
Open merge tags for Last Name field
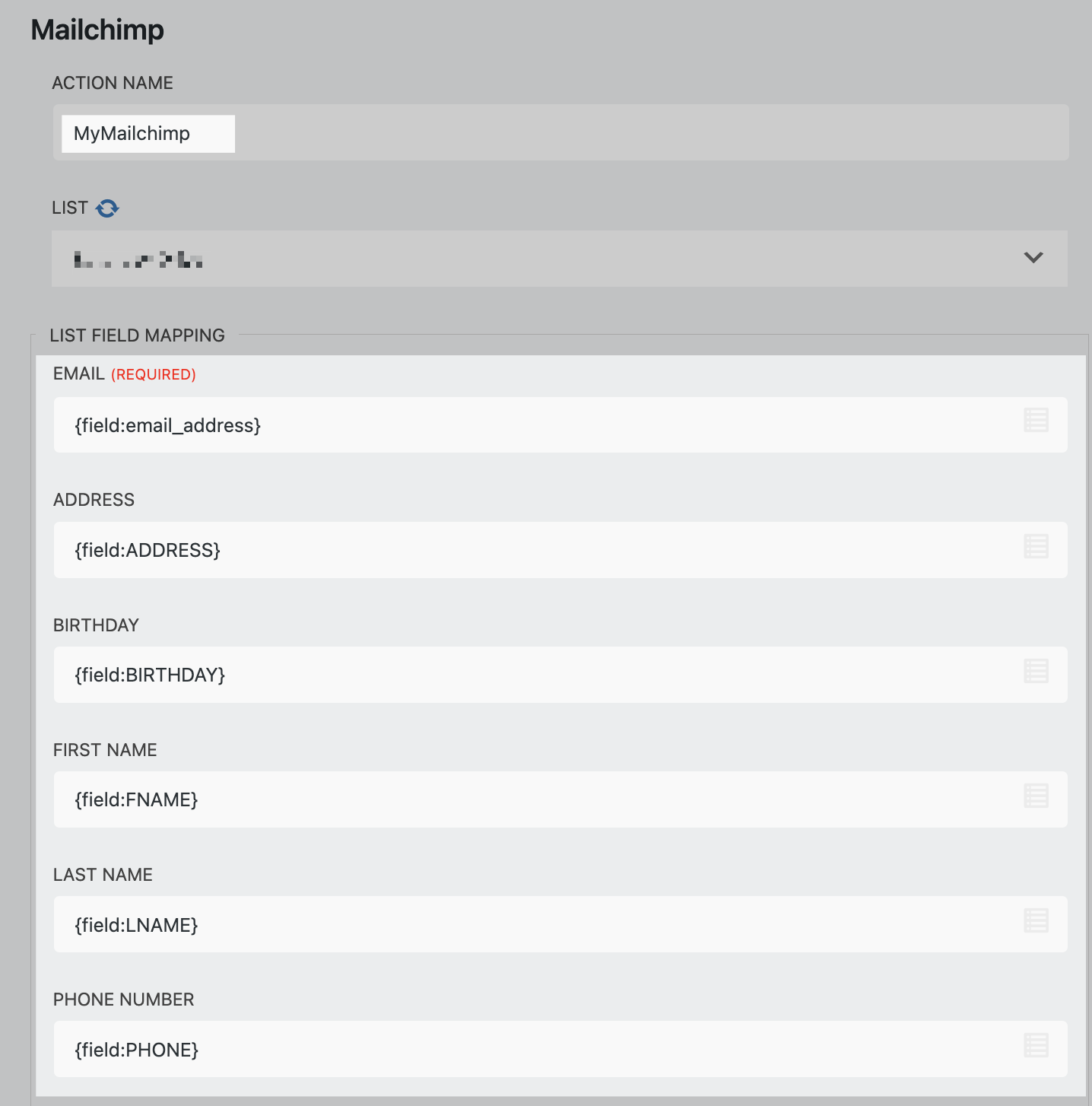pyautogui.click(x=1036, y=920)
